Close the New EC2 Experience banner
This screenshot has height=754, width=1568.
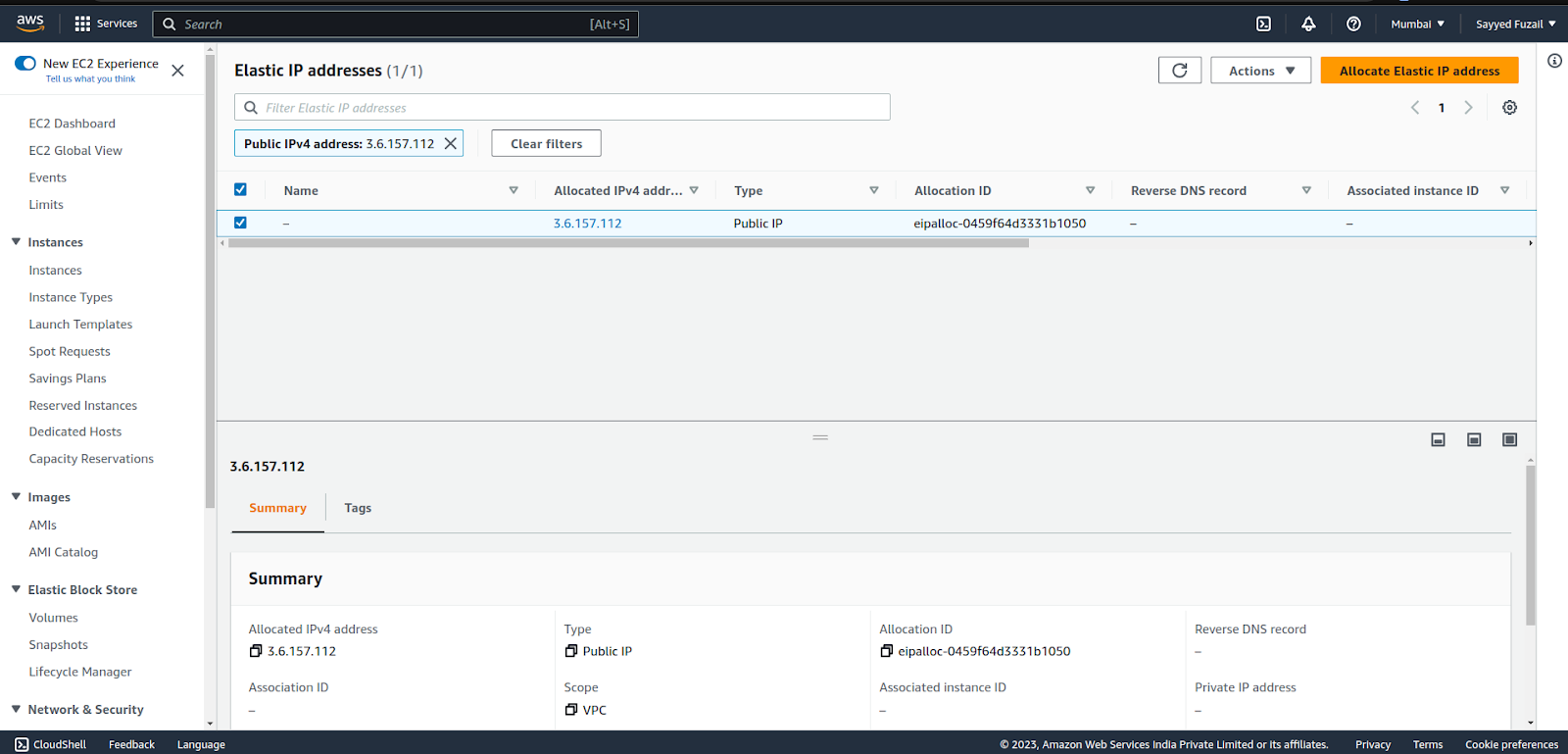pyautogui.click(x=177, y=71)
